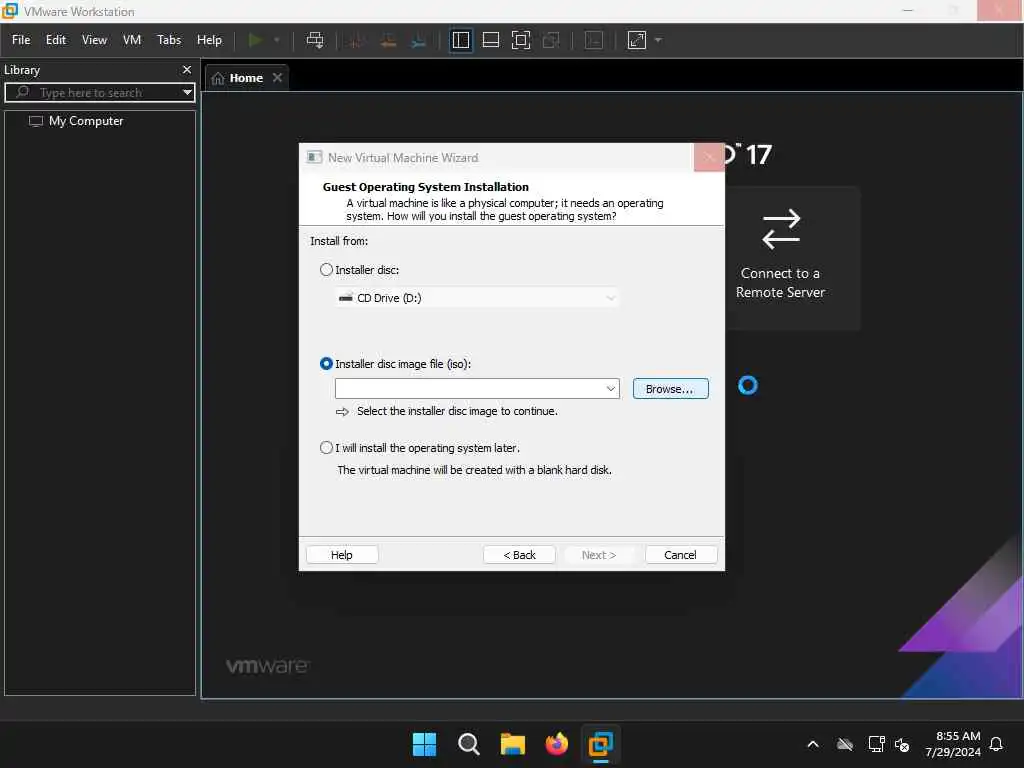
Task: Open the VM menu
Action: pos(132,40)
